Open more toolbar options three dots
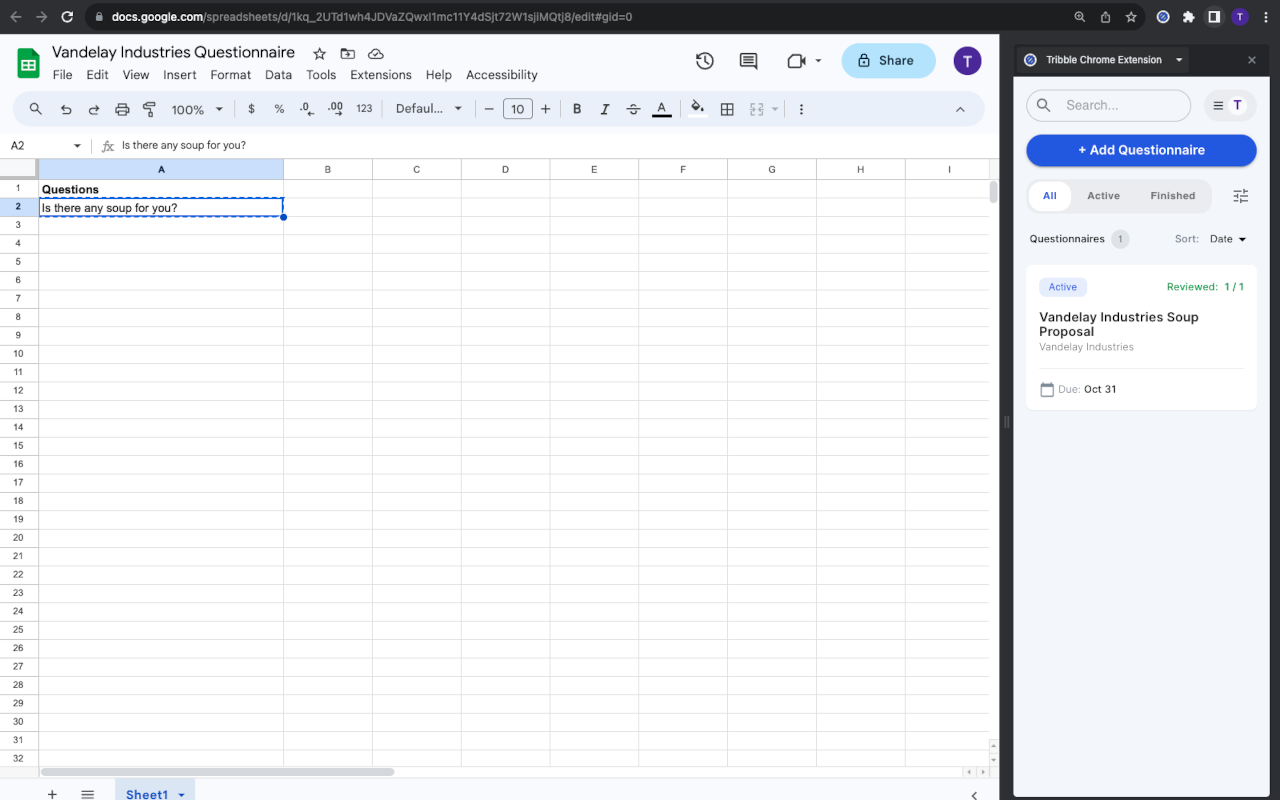The height and width of the screenshot is (800, 1280). [x=801, y=109]
